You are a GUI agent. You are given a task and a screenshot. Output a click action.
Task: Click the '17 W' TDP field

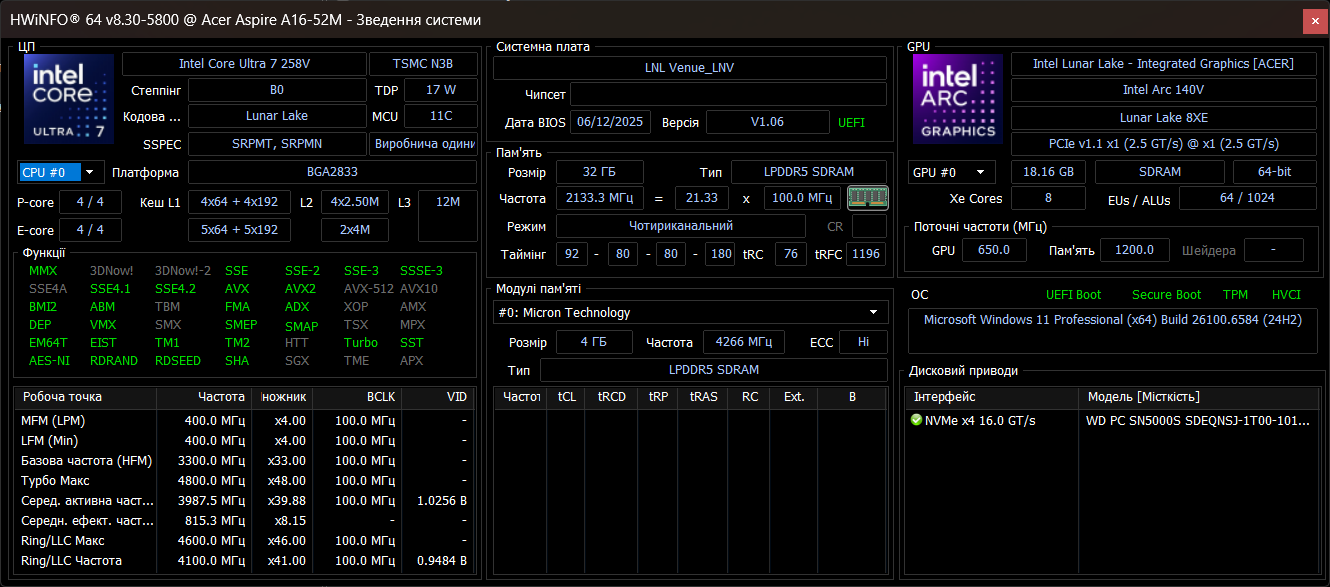coord(441,90)
